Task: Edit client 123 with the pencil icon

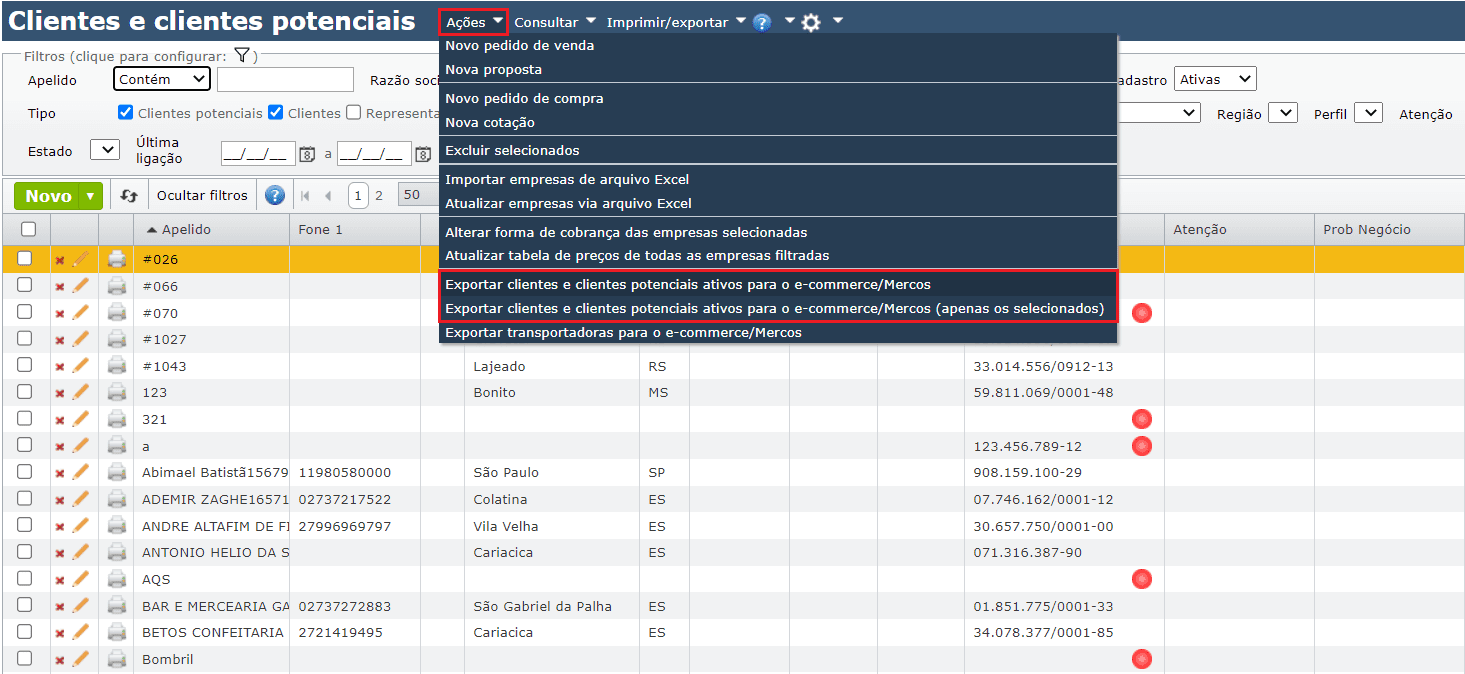Action: [80, 393]
